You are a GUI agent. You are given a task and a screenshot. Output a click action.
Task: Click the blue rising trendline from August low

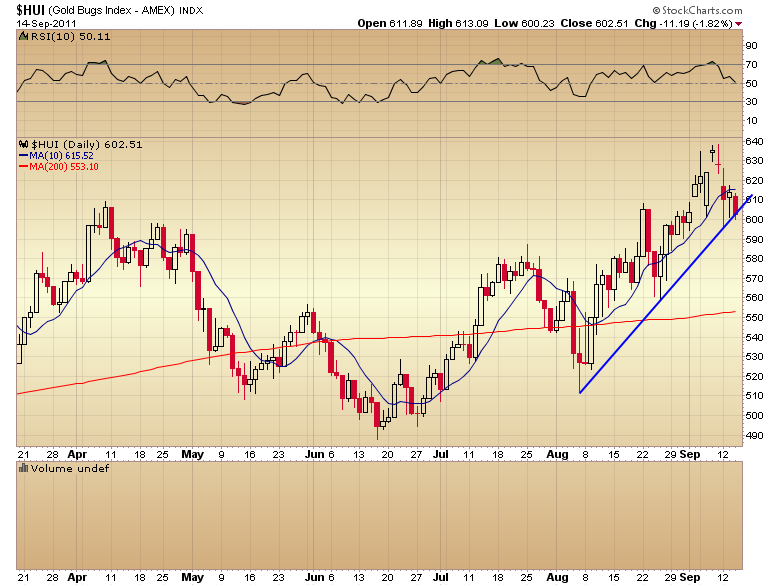pyautogui.click(x=666, y=294)
